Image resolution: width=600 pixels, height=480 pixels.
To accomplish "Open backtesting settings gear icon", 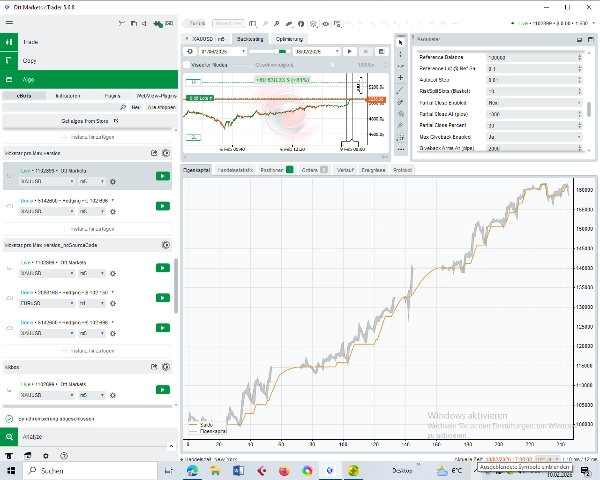I will pyautogui.click(x=190, y=51).
